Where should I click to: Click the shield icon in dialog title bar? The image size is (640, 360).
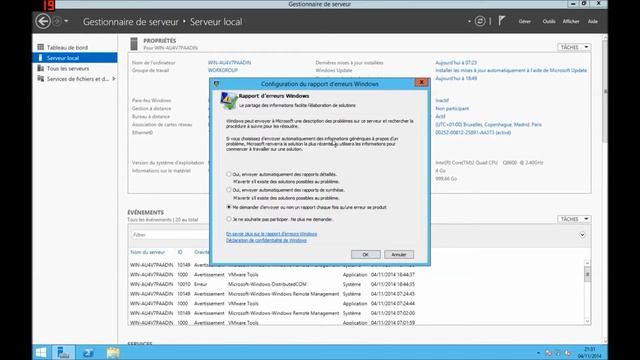coord(216,84)
